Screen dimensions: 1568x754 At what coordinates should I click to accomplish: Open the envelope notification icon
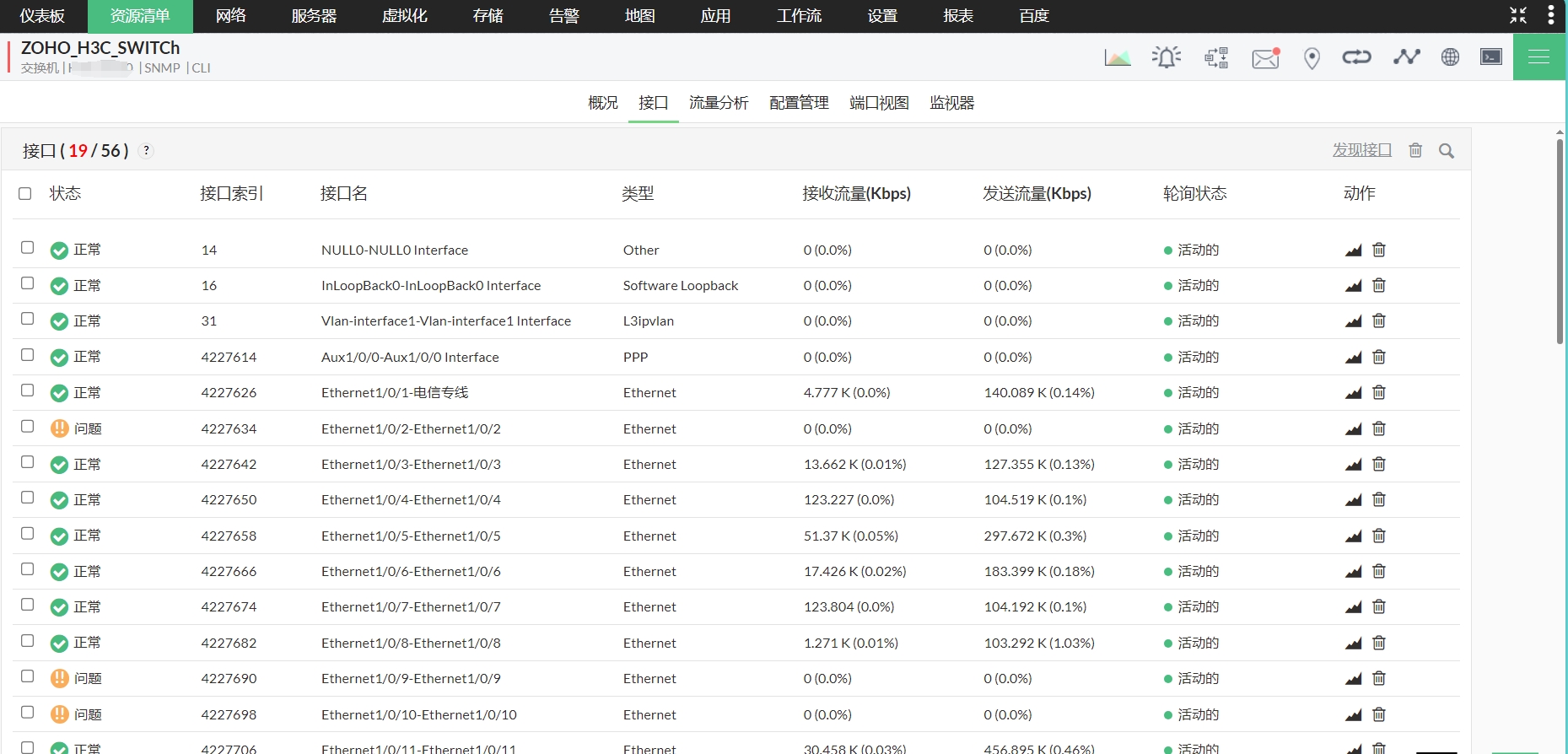1265,57
